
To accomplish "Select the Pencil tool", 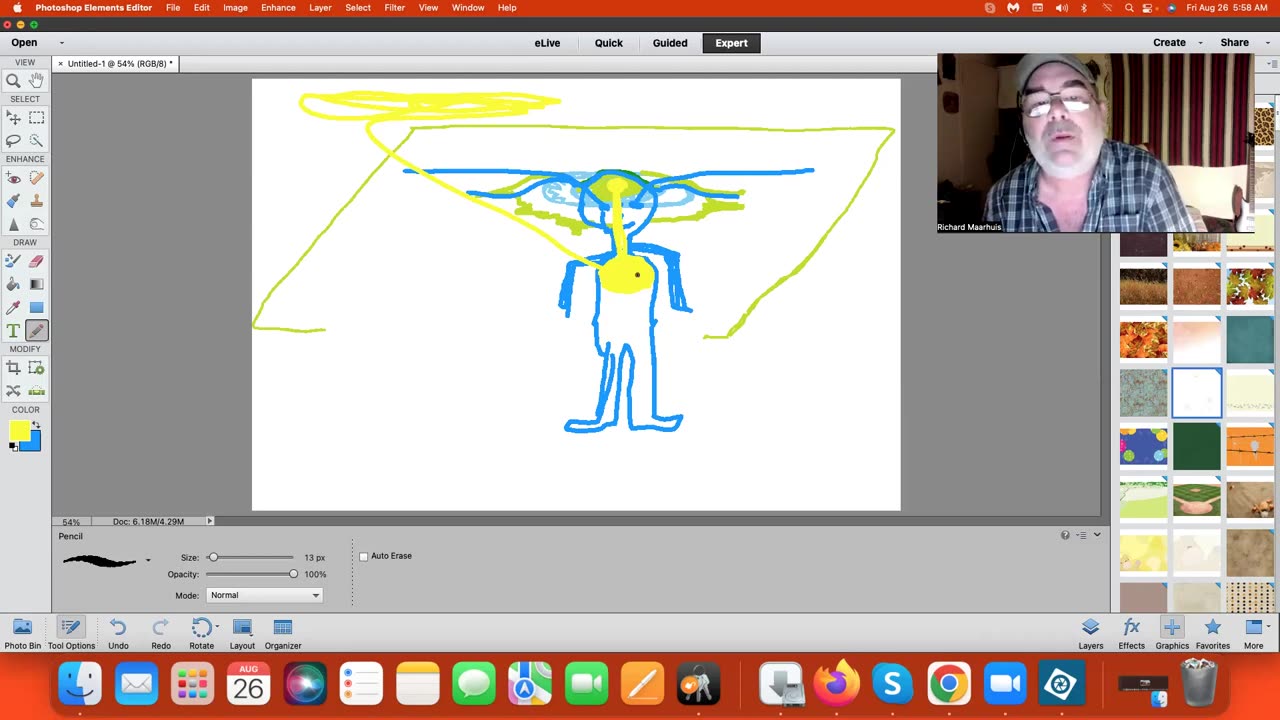I will click(x=37, y=331).
